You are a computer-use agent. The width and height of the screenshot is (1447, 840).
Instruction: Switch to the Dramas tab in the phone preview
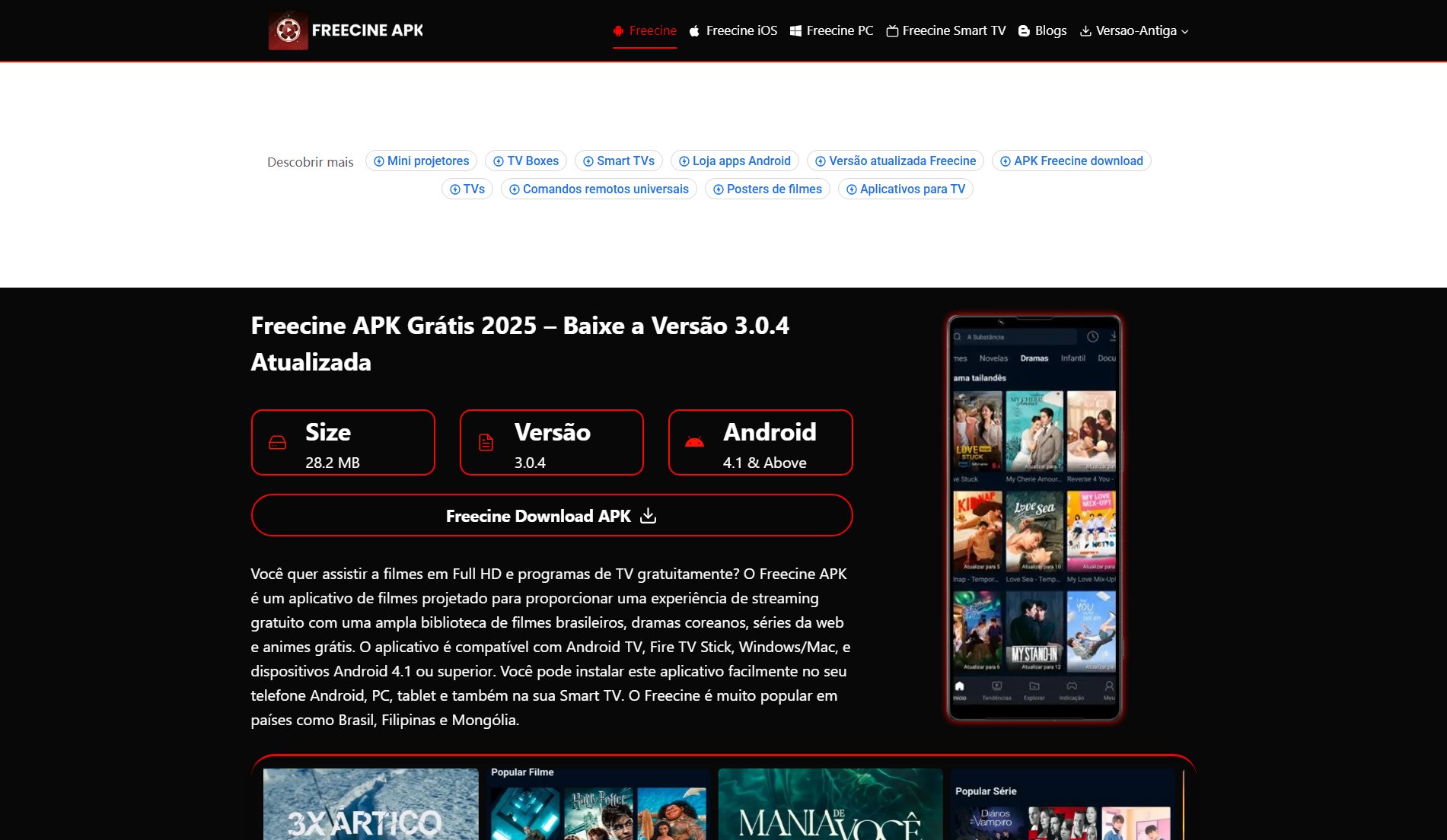pos(1034,357)
